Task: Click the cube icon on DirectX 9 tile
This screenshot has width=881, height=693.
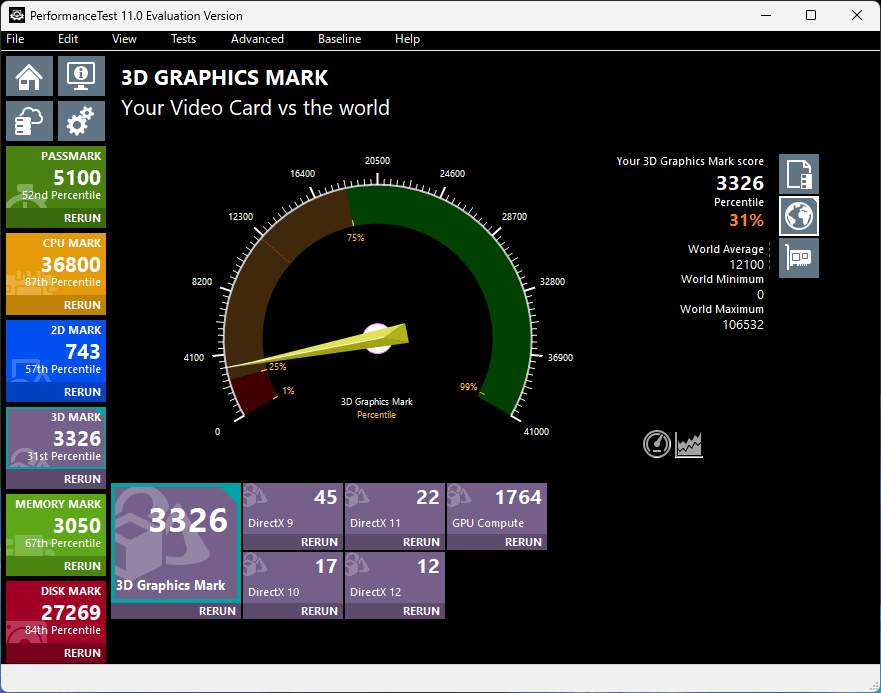Action: pos(255,495)
